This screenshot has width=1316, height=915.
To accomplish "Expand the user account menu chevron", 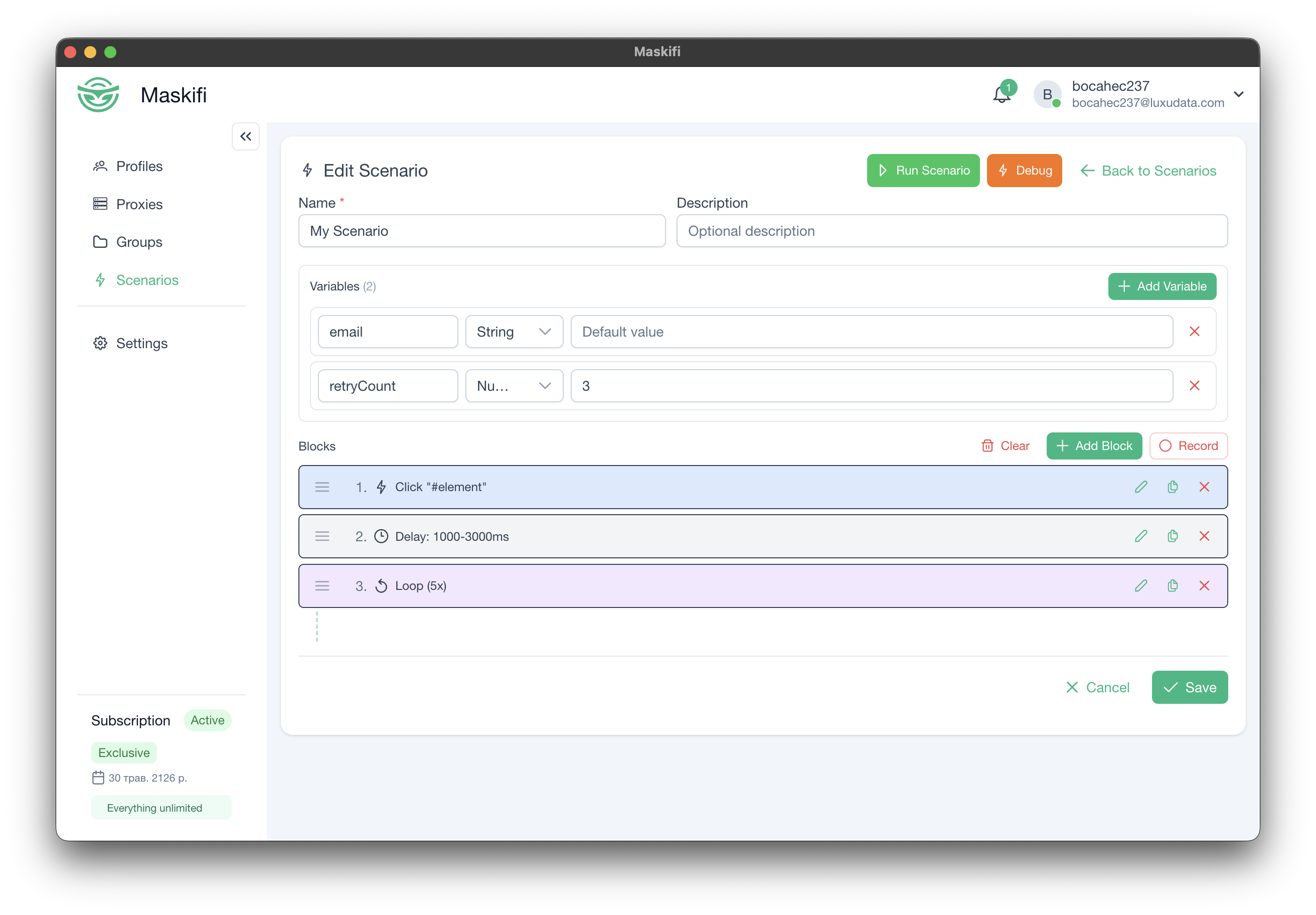I will coord(1239,94).
